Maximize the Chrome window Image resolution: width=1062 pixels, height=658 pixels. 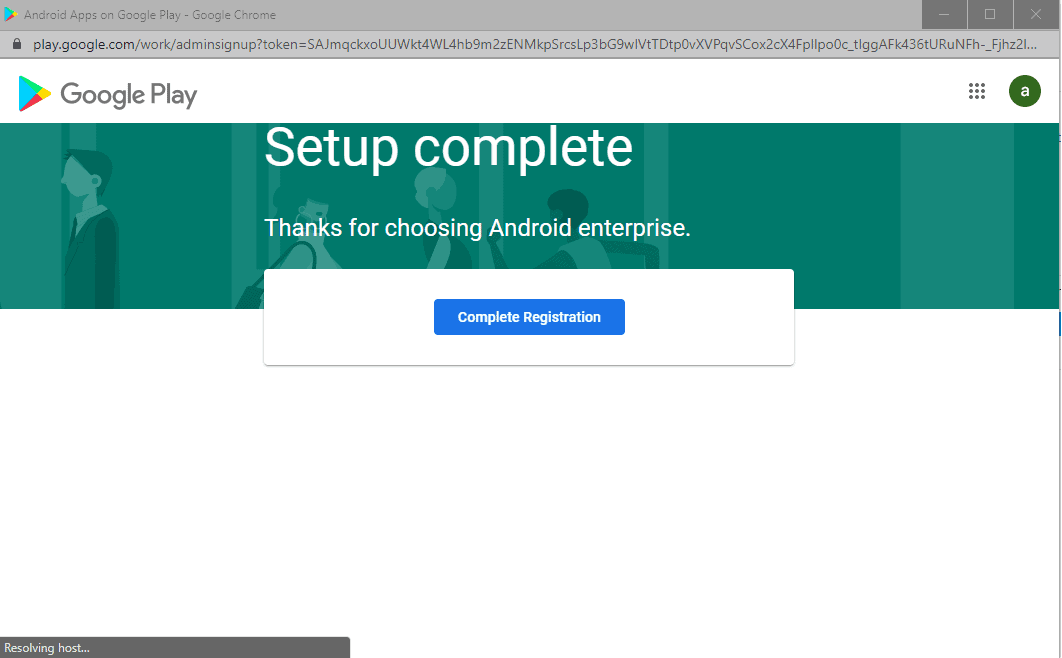click(990, 14)
